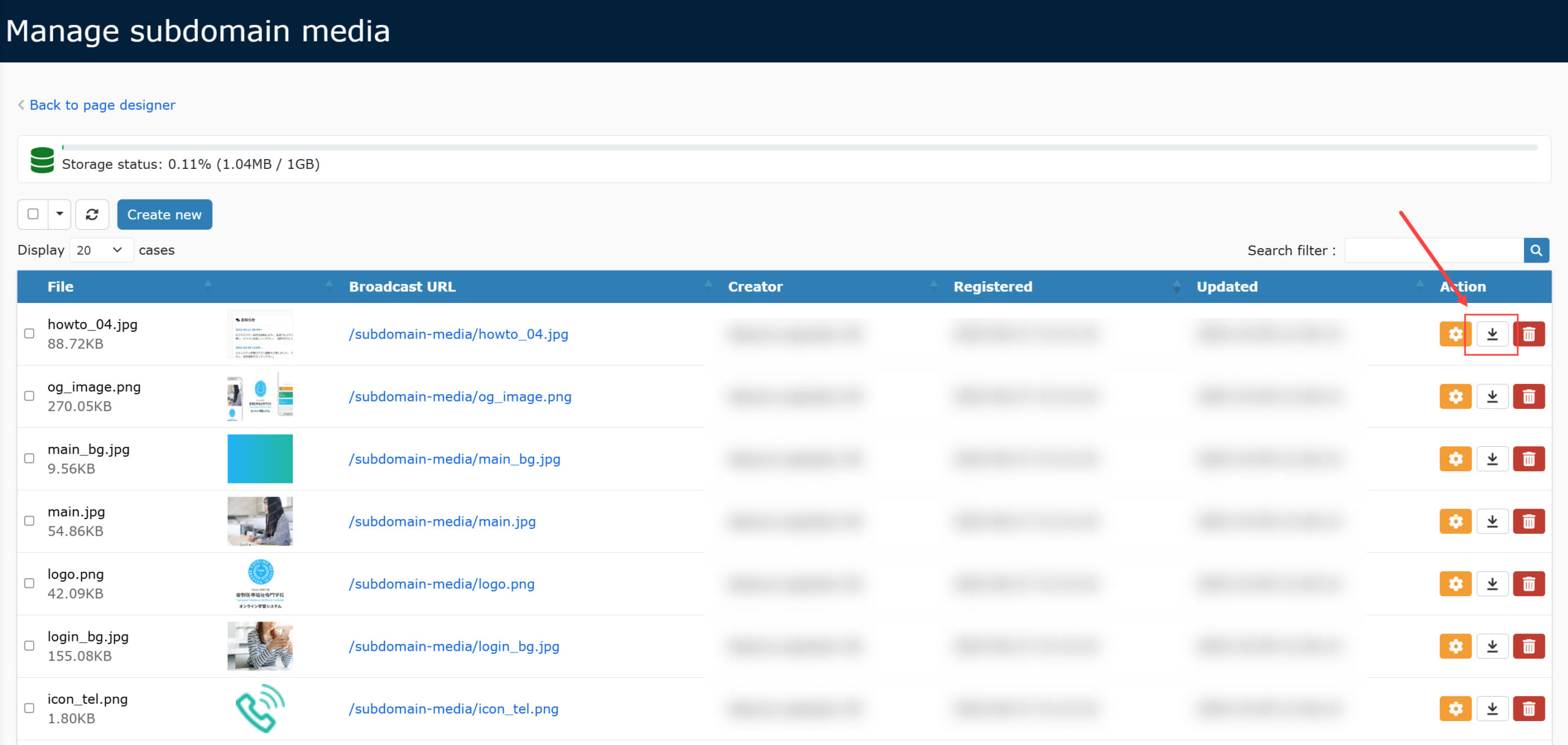Image resolution: width=1568 pixels, height=745 pixels.
Task: Go back to page designer link
Action: (x=102, y=105)
